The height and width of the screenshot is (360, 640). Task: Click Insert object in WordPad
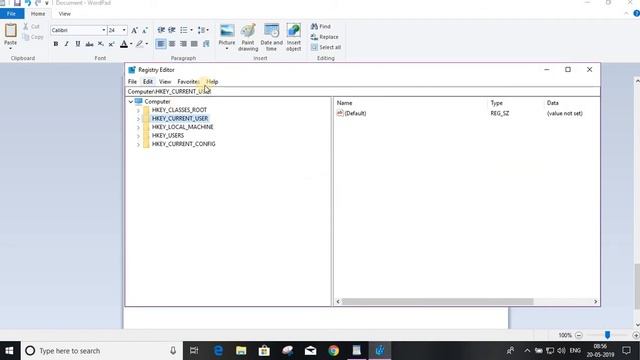[293, 37]
